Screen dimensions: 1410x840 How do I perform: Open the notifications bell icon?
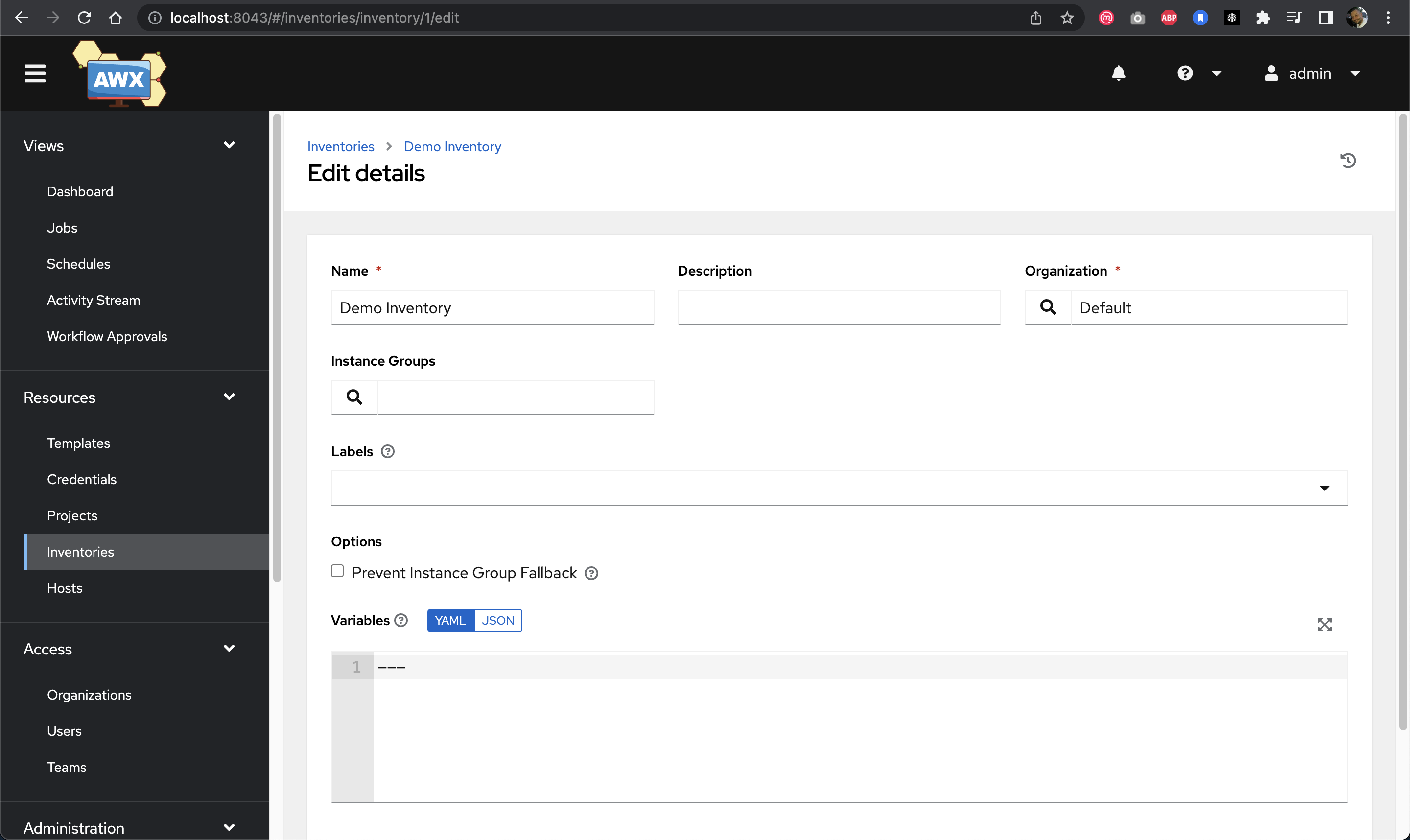(1119, 73)
